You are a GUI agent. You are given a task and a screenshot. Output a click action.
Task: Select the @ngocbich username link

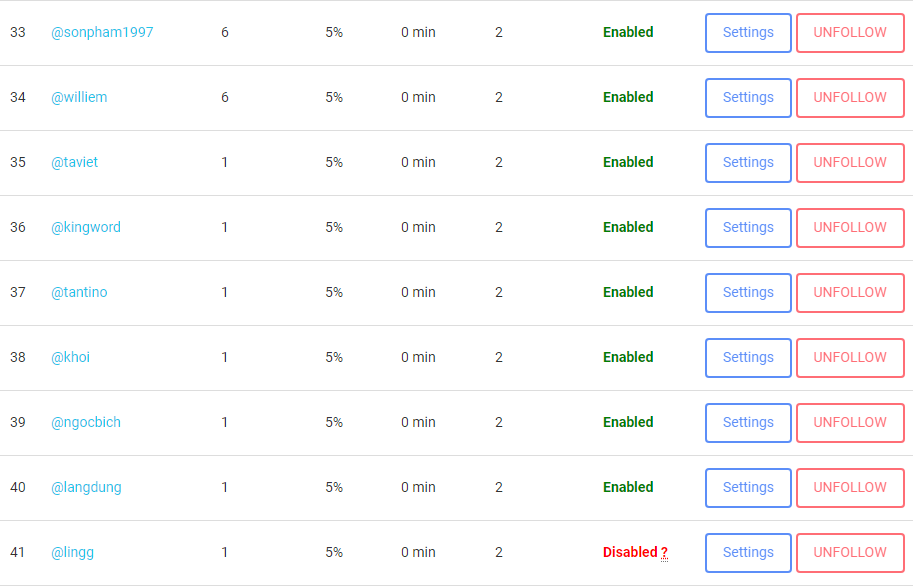click(x=86, y=422)
